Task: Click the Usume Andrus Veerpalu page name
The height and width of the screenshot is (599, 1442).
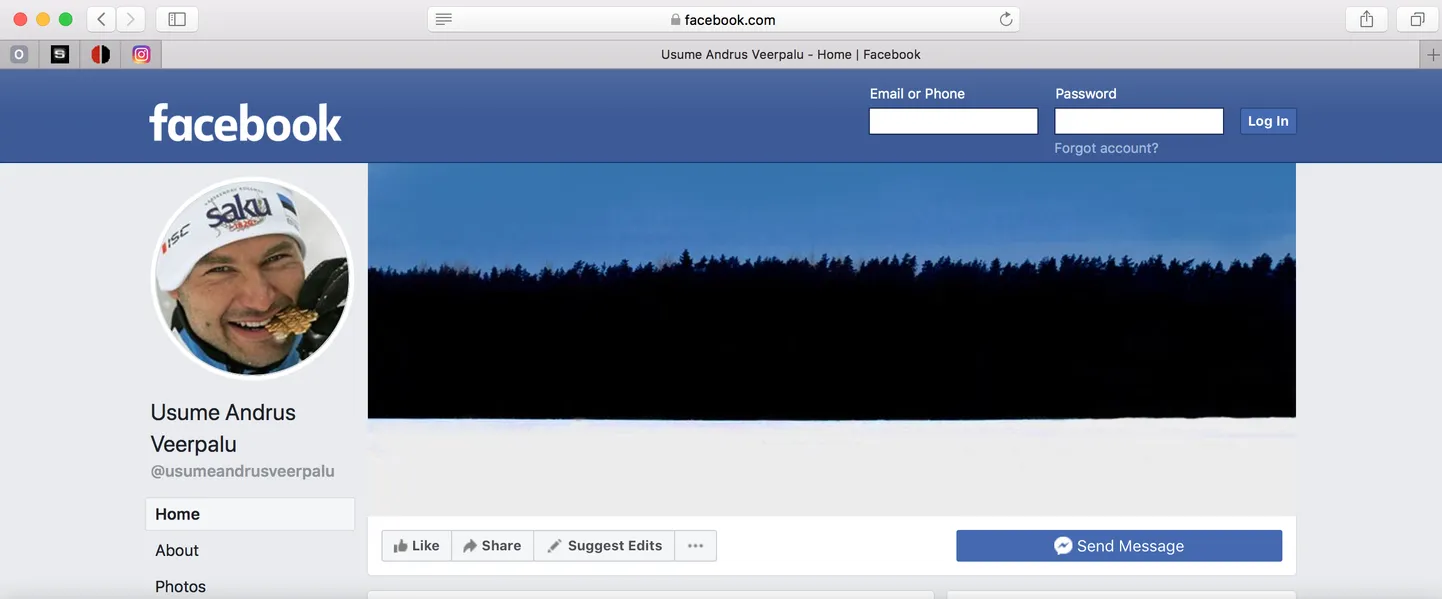Action: point(223,428)
